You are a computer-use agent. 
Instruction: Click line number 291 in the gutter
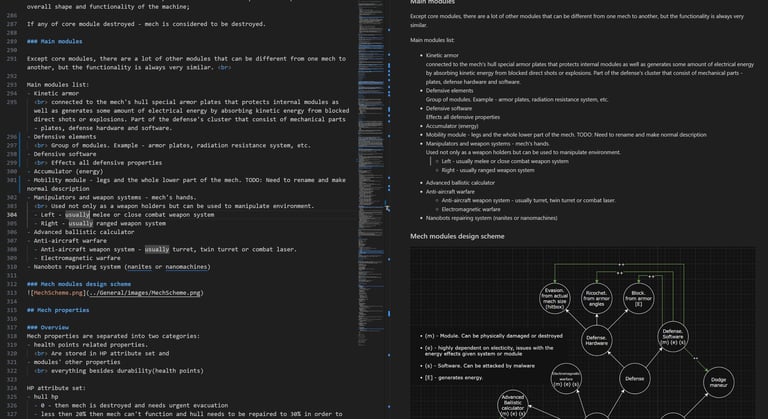[x=12, y=58]
